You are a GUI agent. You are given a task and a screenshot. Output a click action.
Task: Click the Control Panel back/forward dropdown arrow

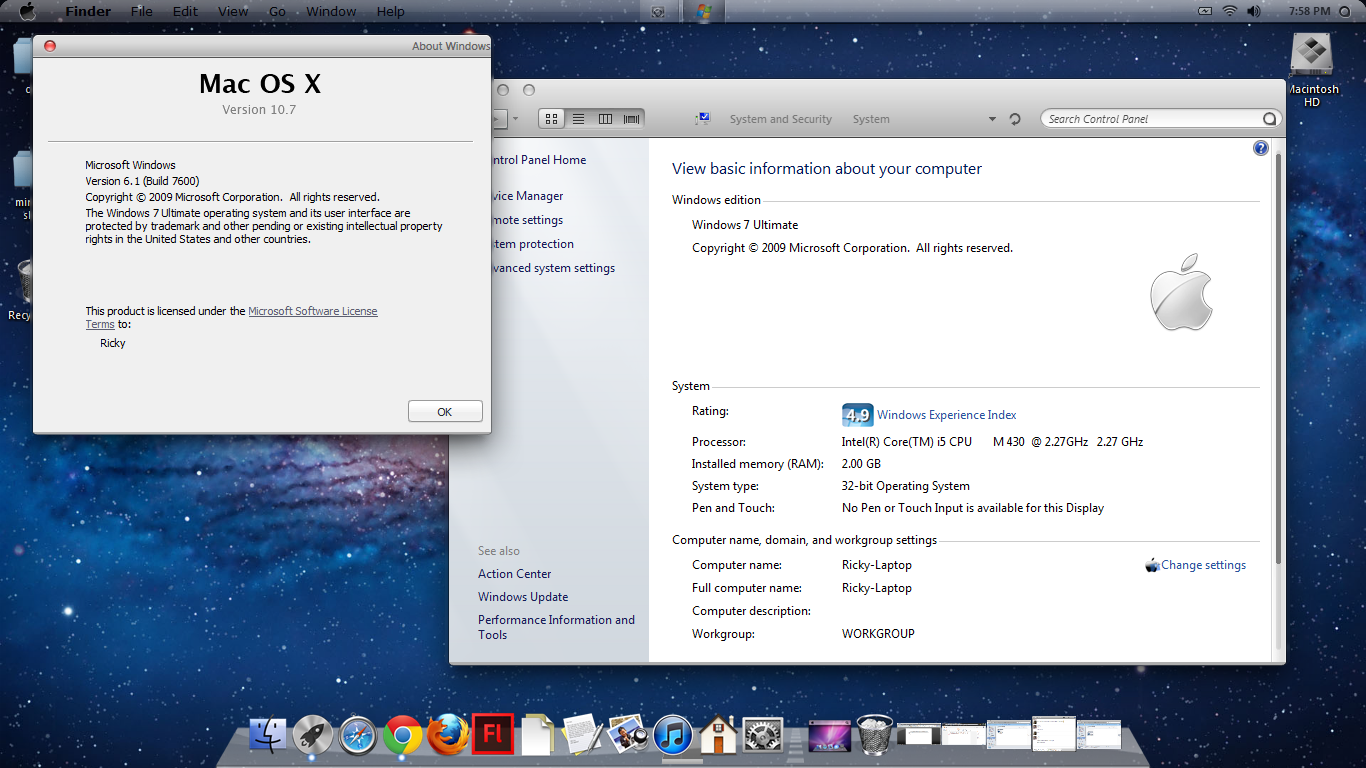[515, 119]
